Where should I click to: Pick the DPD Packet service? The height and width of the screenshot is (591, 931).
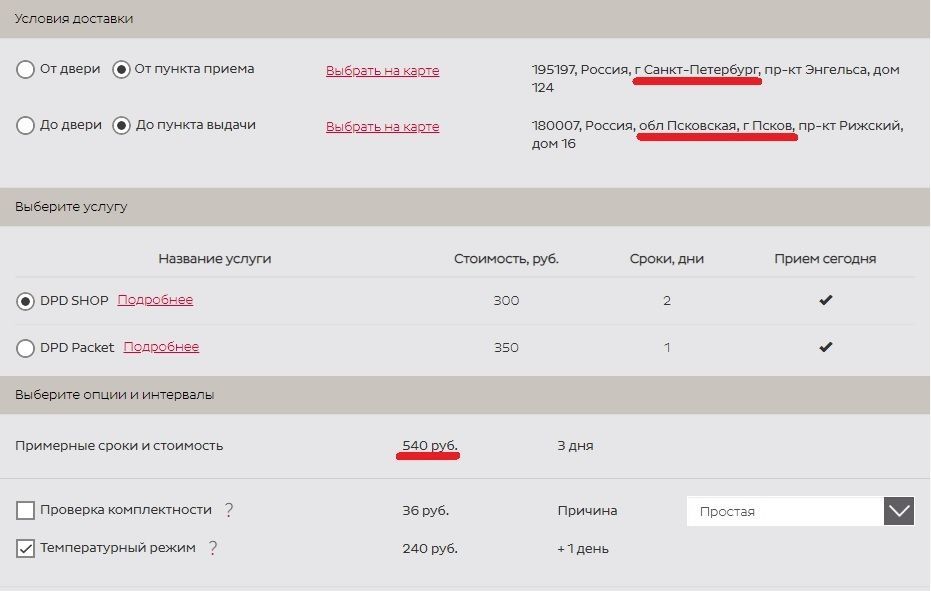click(26, 348)
